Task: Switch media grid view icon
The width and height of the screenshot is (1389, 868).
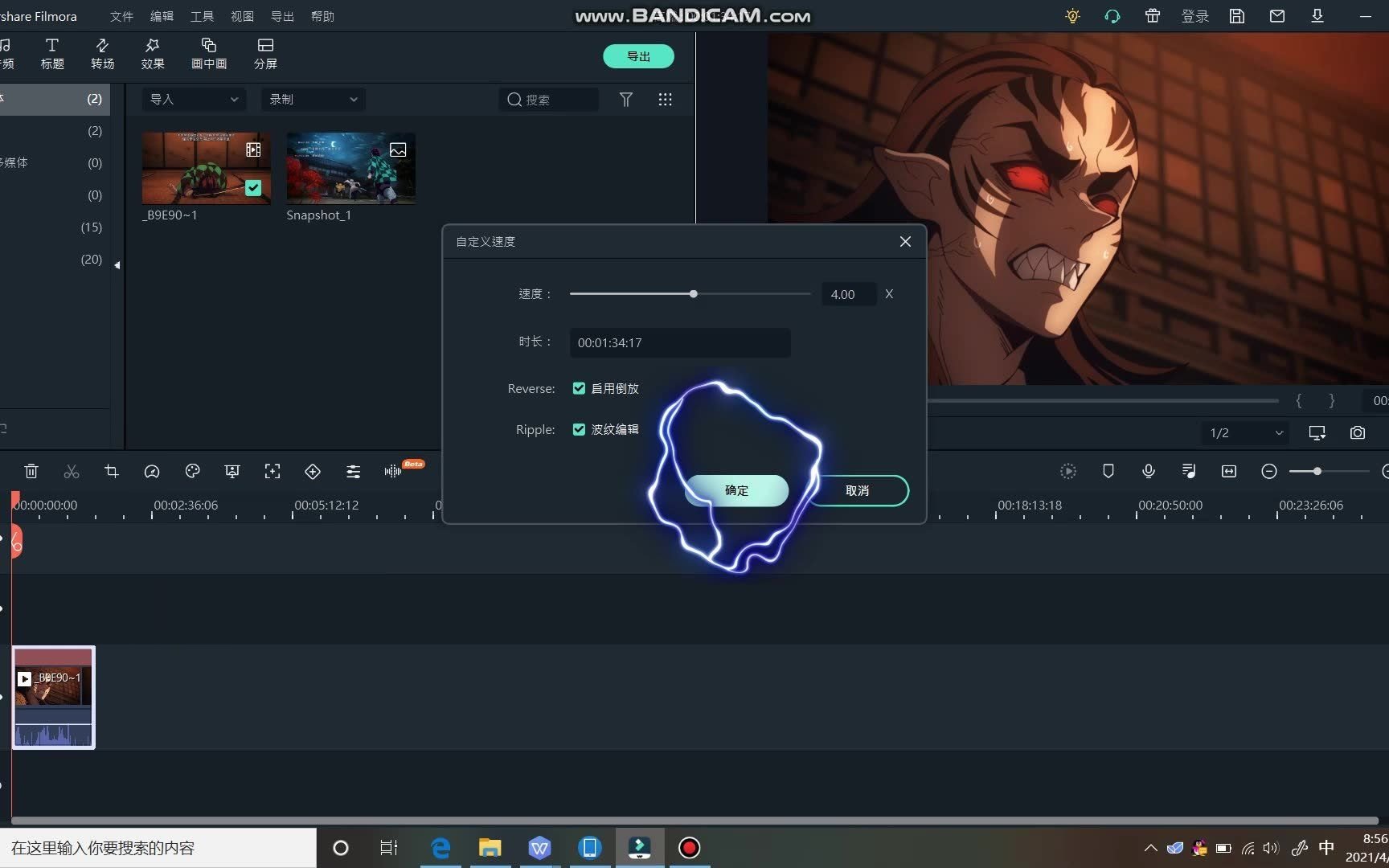Action: pos(665,100)
